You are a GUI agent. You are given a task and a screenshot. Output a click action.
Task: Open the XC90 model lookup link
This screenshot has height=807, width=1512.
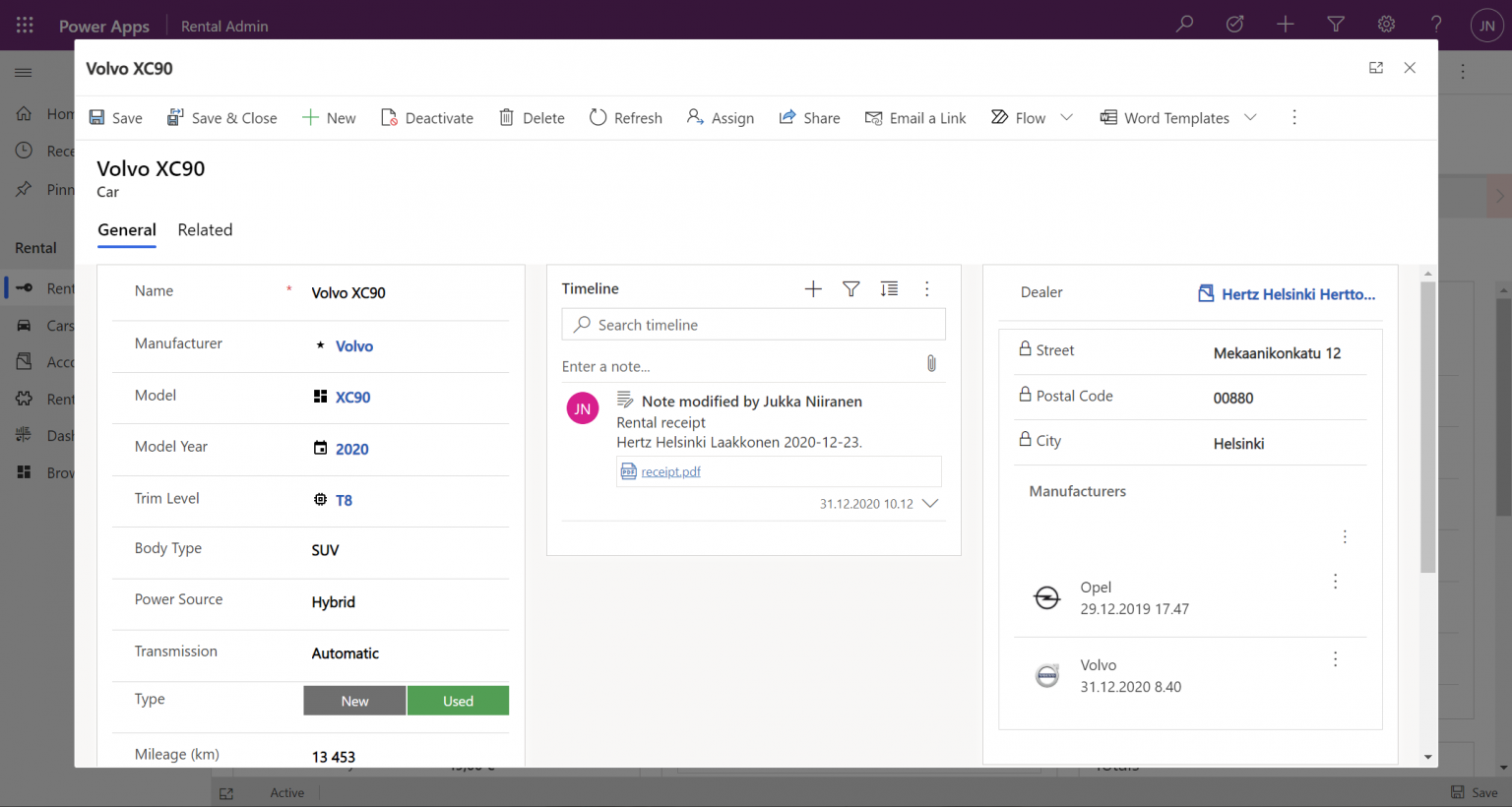click(353, 398)
